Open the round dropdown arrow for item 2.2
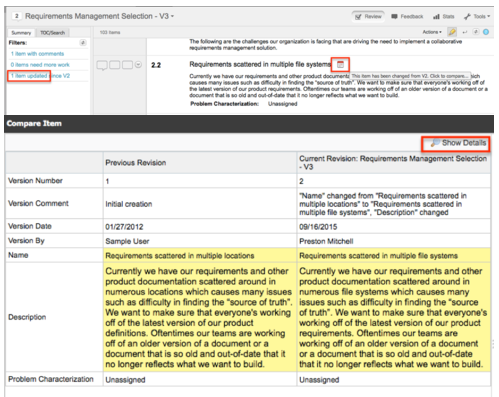 138,65
